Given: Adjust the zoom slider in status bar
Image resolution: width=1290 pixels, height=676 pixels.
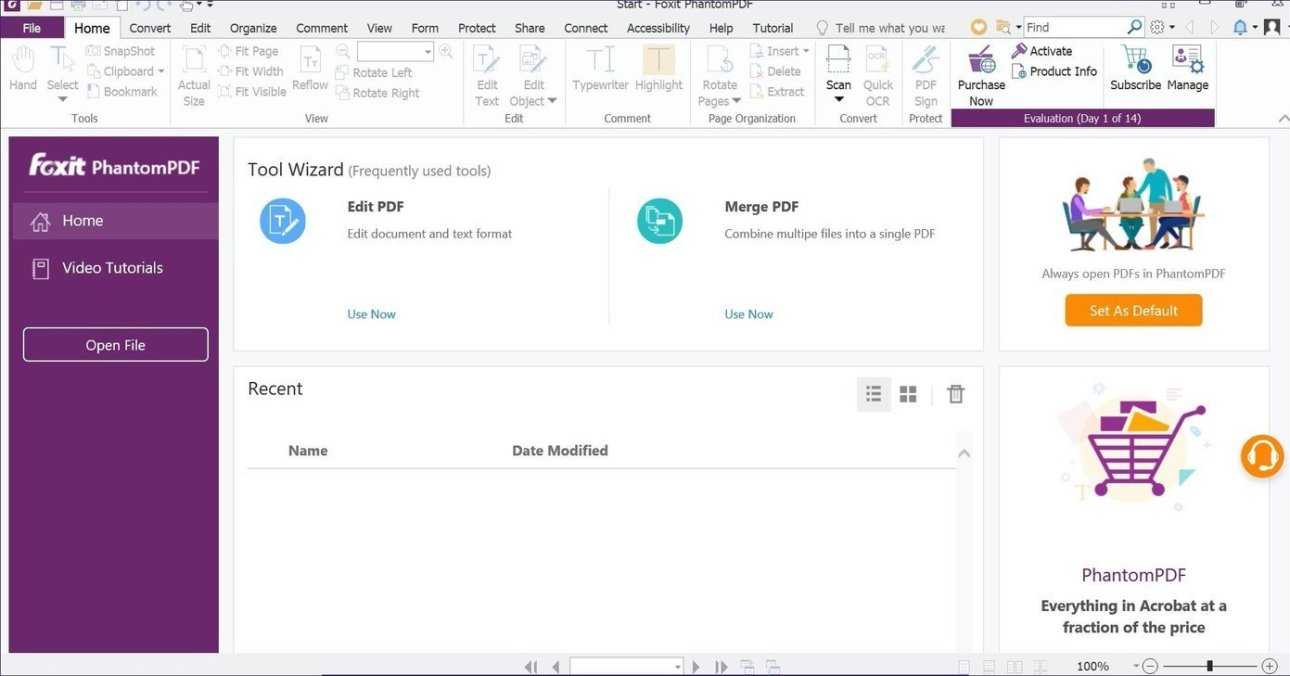Looking at the screenshot, I should (1210, 666).
